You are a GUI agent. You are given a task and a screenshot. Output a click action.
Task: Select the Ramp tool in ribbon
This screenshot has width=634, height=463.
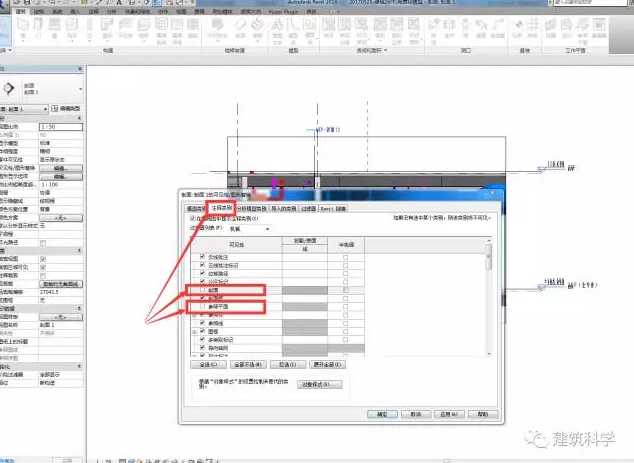[x=240, y=28]
